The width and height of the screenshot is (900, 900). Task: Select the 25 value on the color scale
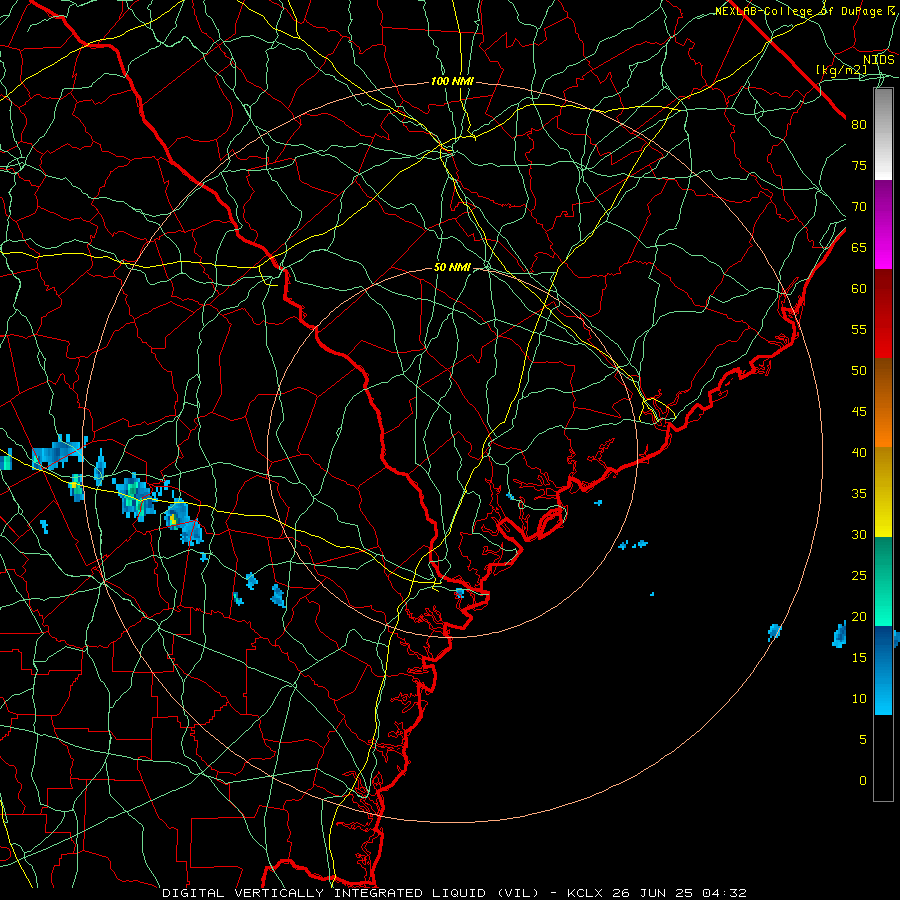tap(859, 575)
